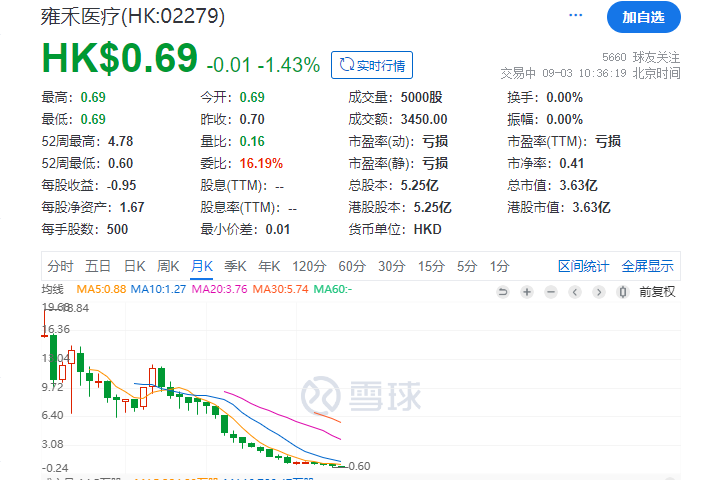714x480 pixels.
Task: Click the MA5:0.88 moving average label
Action: pyautogui.click(x=101, y=289)
